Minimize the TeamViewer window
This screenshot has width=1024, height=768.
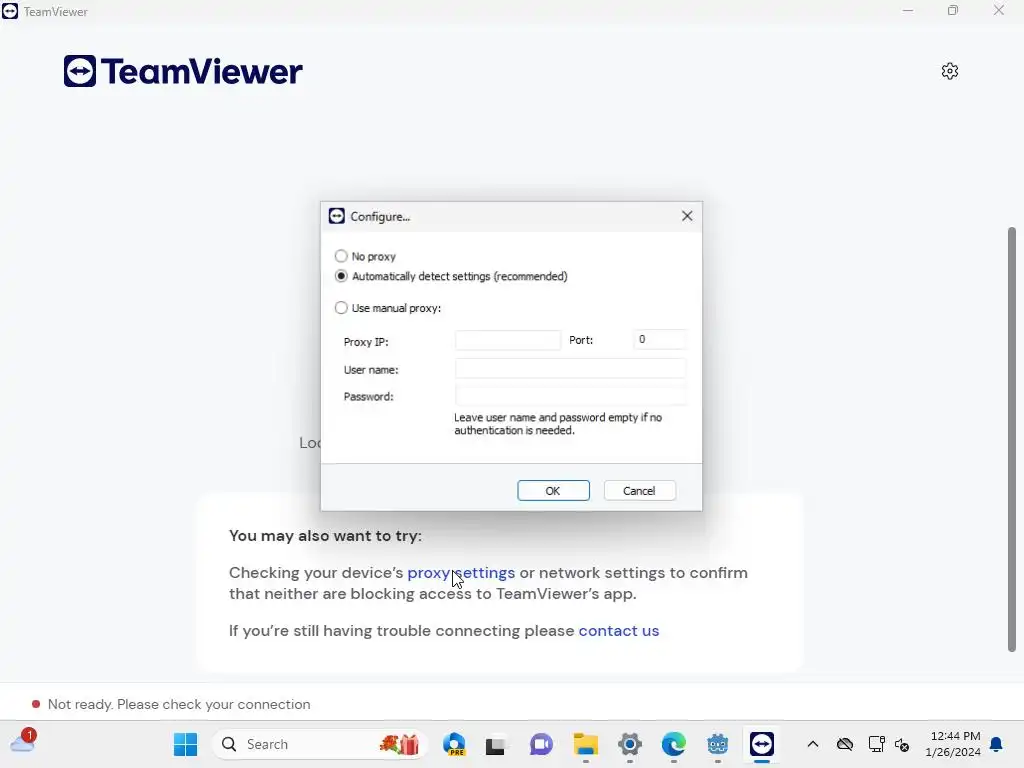point(908,11)
